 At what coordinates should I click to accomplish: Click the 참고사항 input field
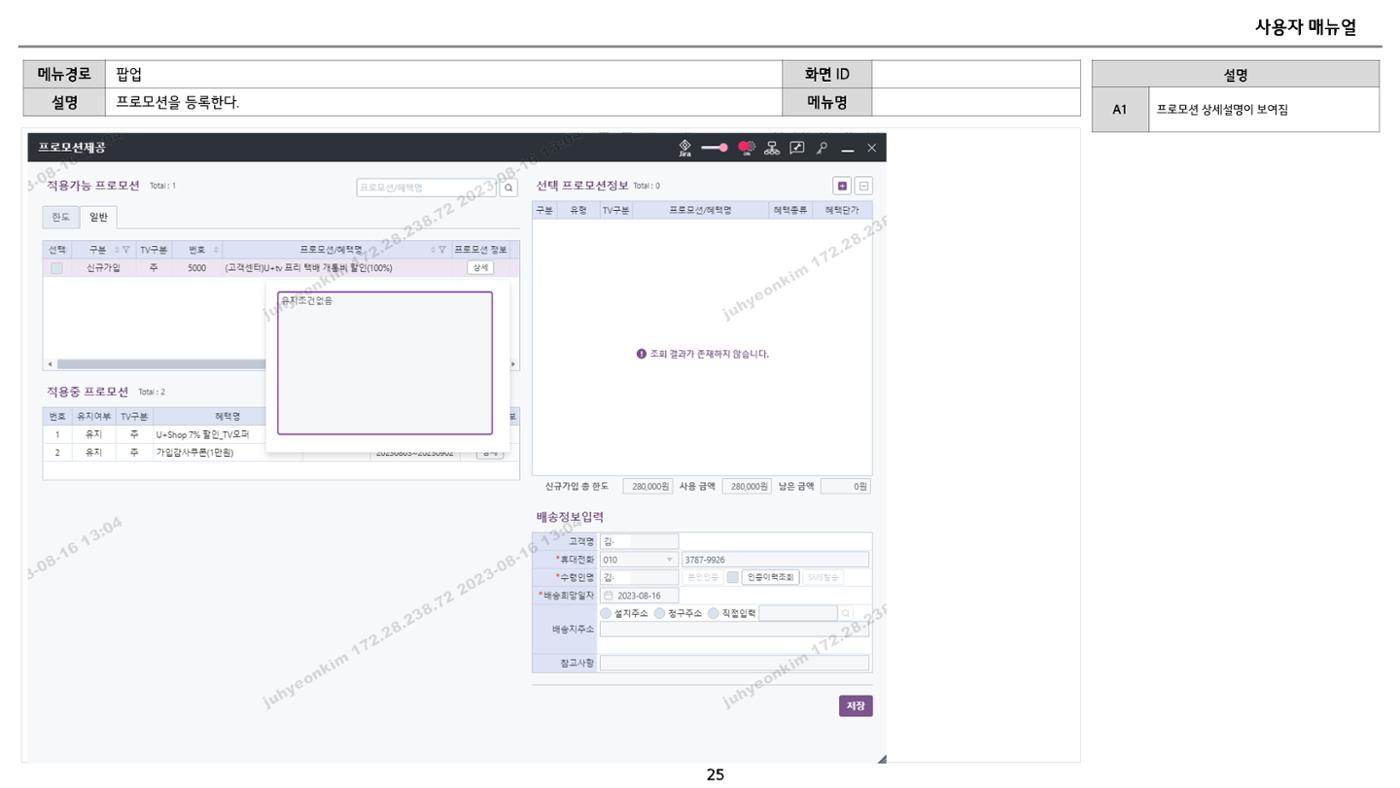pos(734,662)
